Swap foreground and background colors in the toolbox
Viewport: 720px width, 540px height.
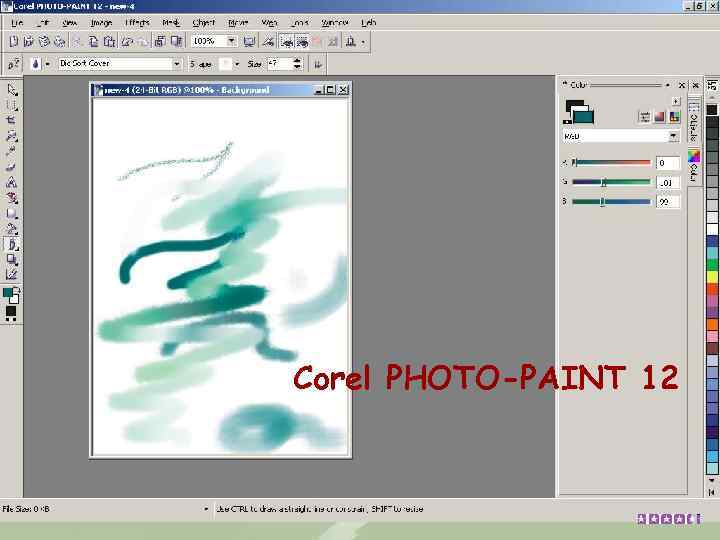17,290
